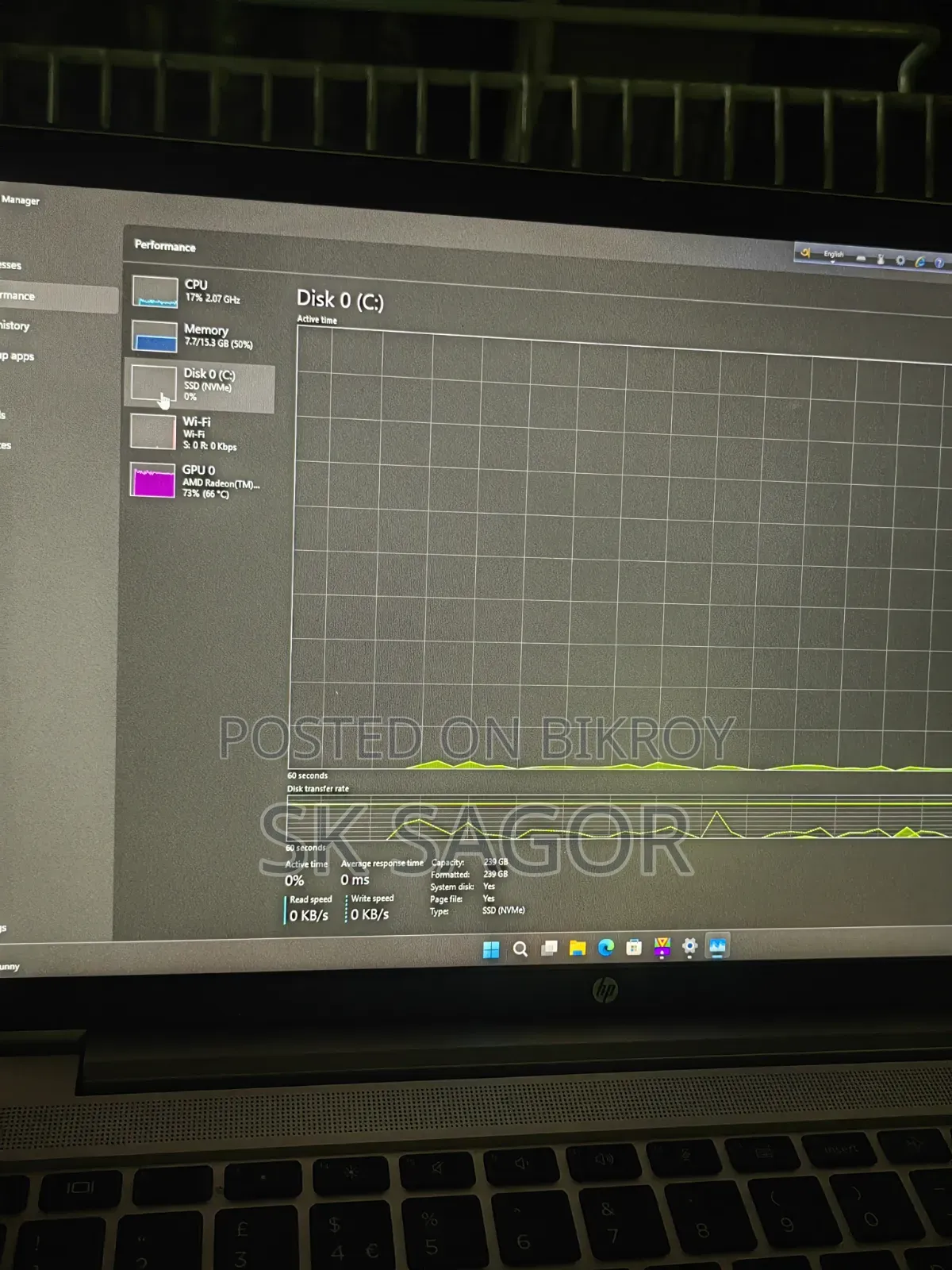
Task: Open the purple monitor app on taskbar
Action: 662,947
